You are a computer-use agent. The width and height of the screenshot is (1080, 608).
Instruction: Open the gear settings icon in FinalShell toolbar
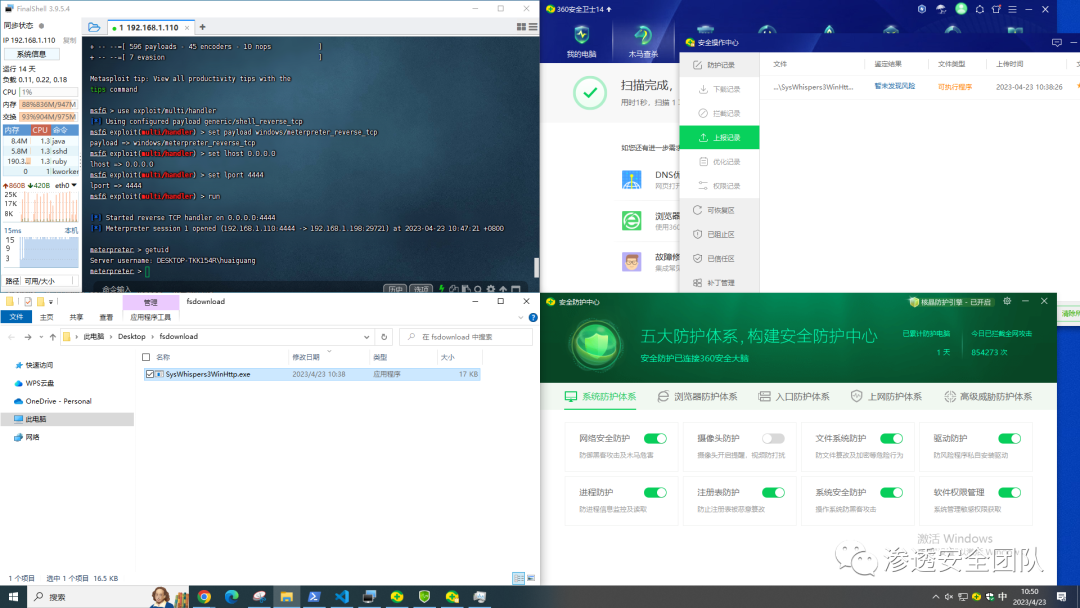(490, 289)
